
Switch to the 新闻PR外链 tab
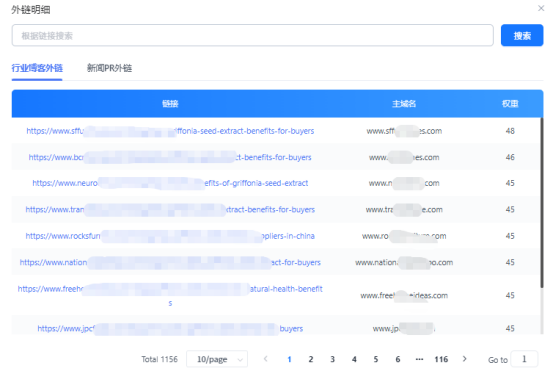click(x=110, y=68)
